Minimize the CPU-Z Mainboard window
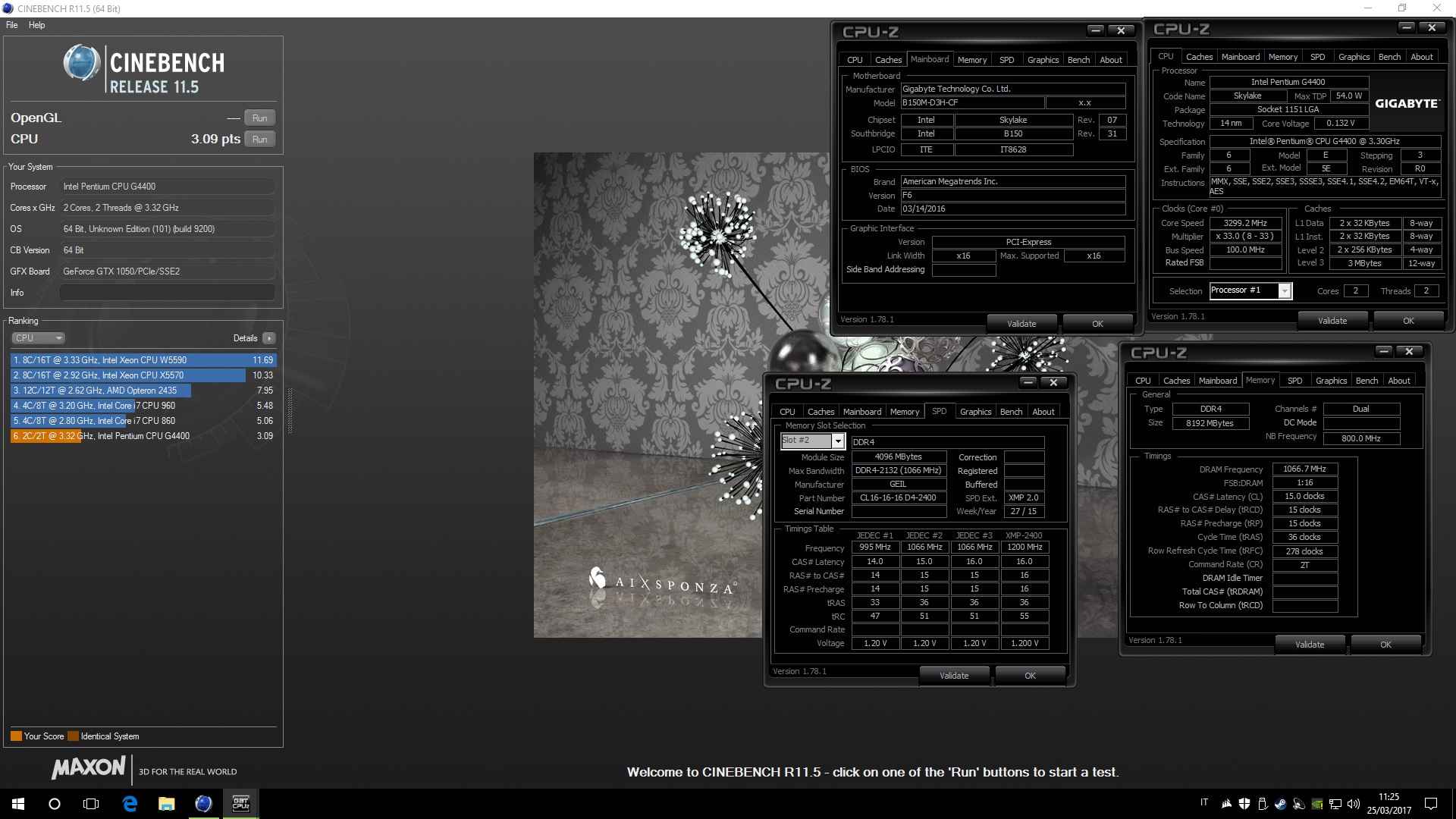The width and height of the screenshot is (1456, 819). tap(1096, 30)
